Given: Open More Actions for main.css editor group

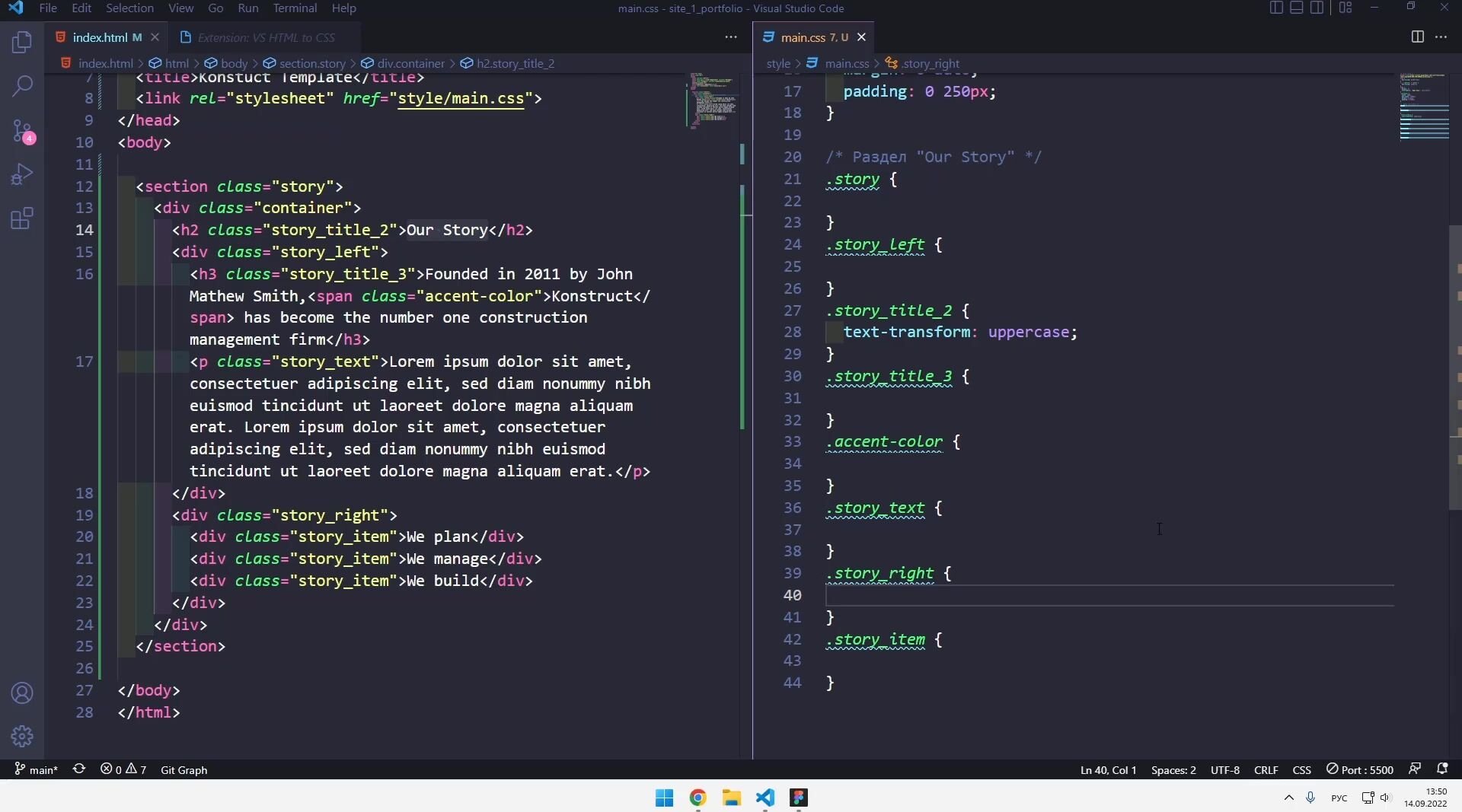Looking at the screenshot, I should pyautogui.click(x=1441, y=37).
